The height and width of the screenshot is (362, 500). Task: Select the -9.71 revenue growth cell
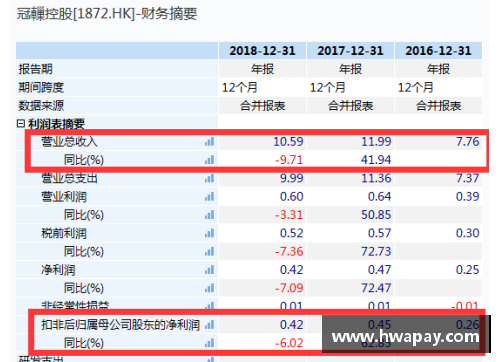[289, 160]
